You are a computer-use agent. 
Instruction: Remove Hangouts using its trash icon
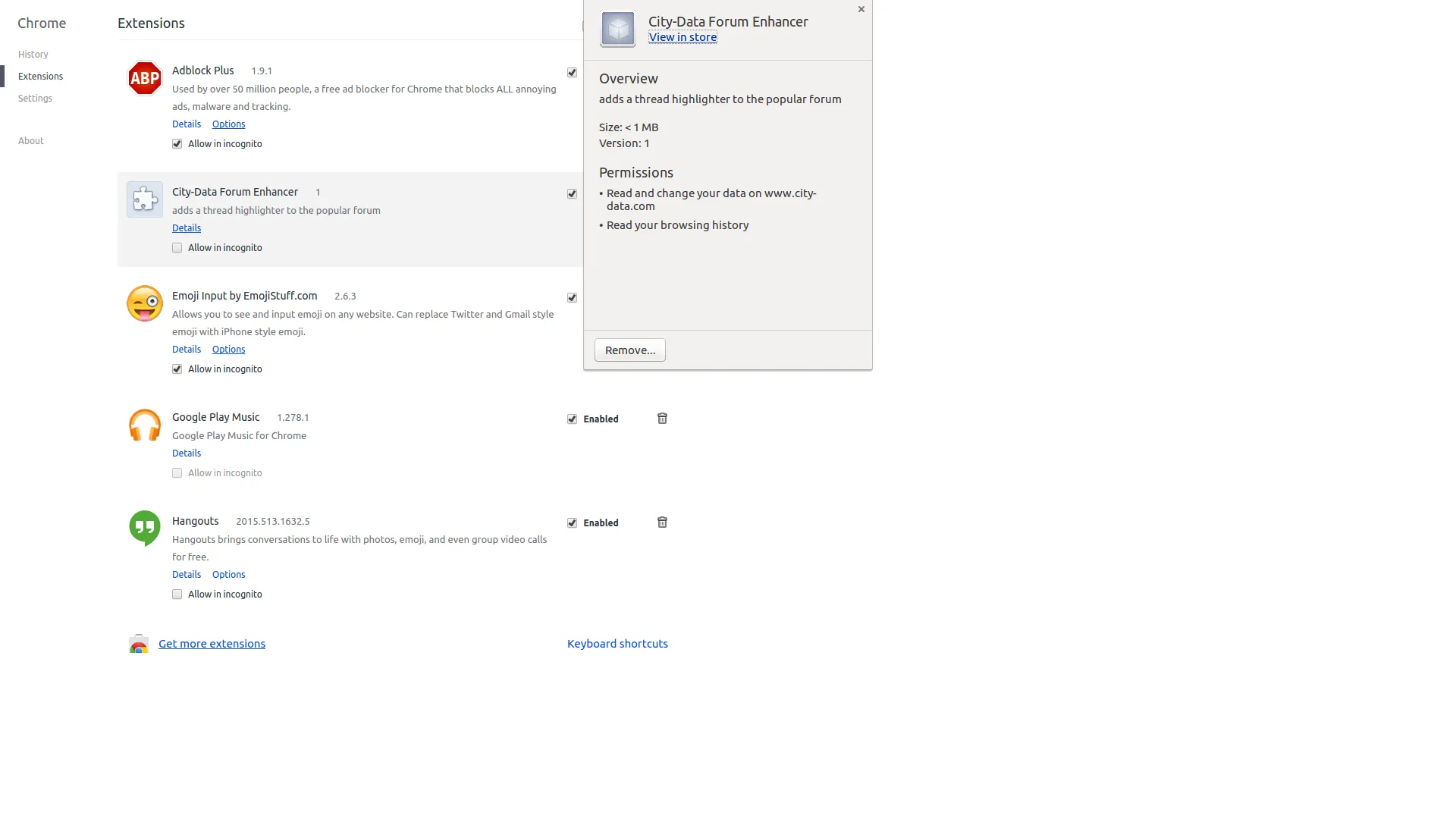662,522
